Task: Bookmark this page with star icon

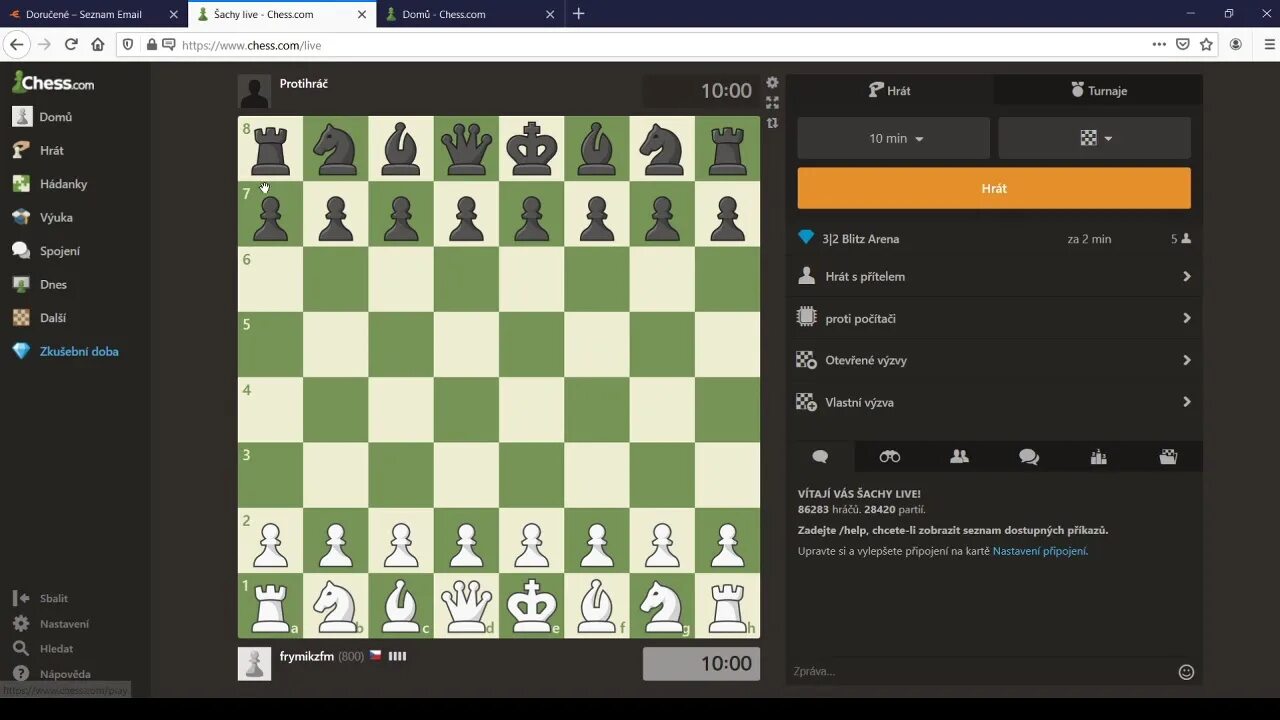Action: point(1206,44)
